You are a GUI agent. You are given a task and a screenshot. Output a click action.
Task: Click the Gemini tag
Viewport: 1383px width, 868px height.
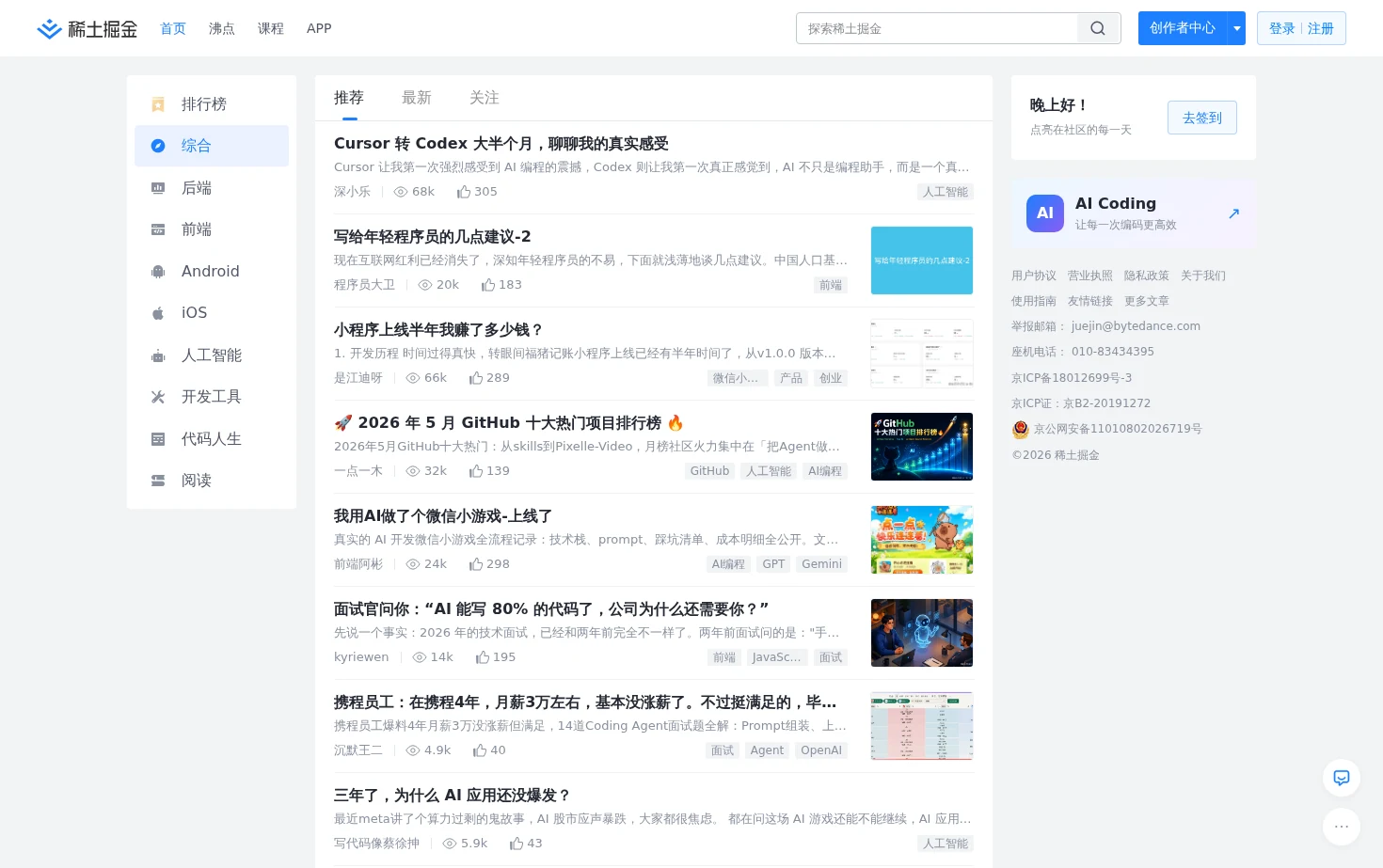click(x=822, y=564)
